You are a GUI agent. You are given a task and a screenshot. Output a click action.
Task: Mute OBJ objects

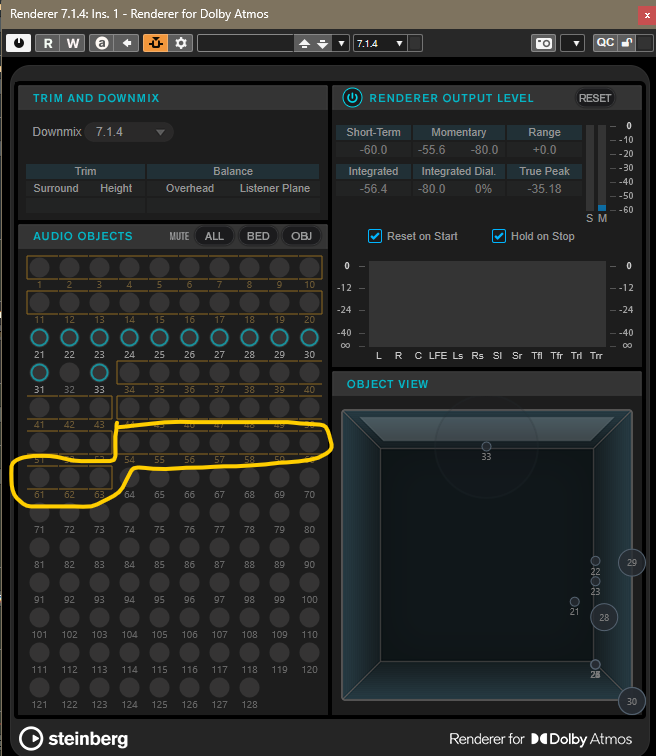[301, 236]
